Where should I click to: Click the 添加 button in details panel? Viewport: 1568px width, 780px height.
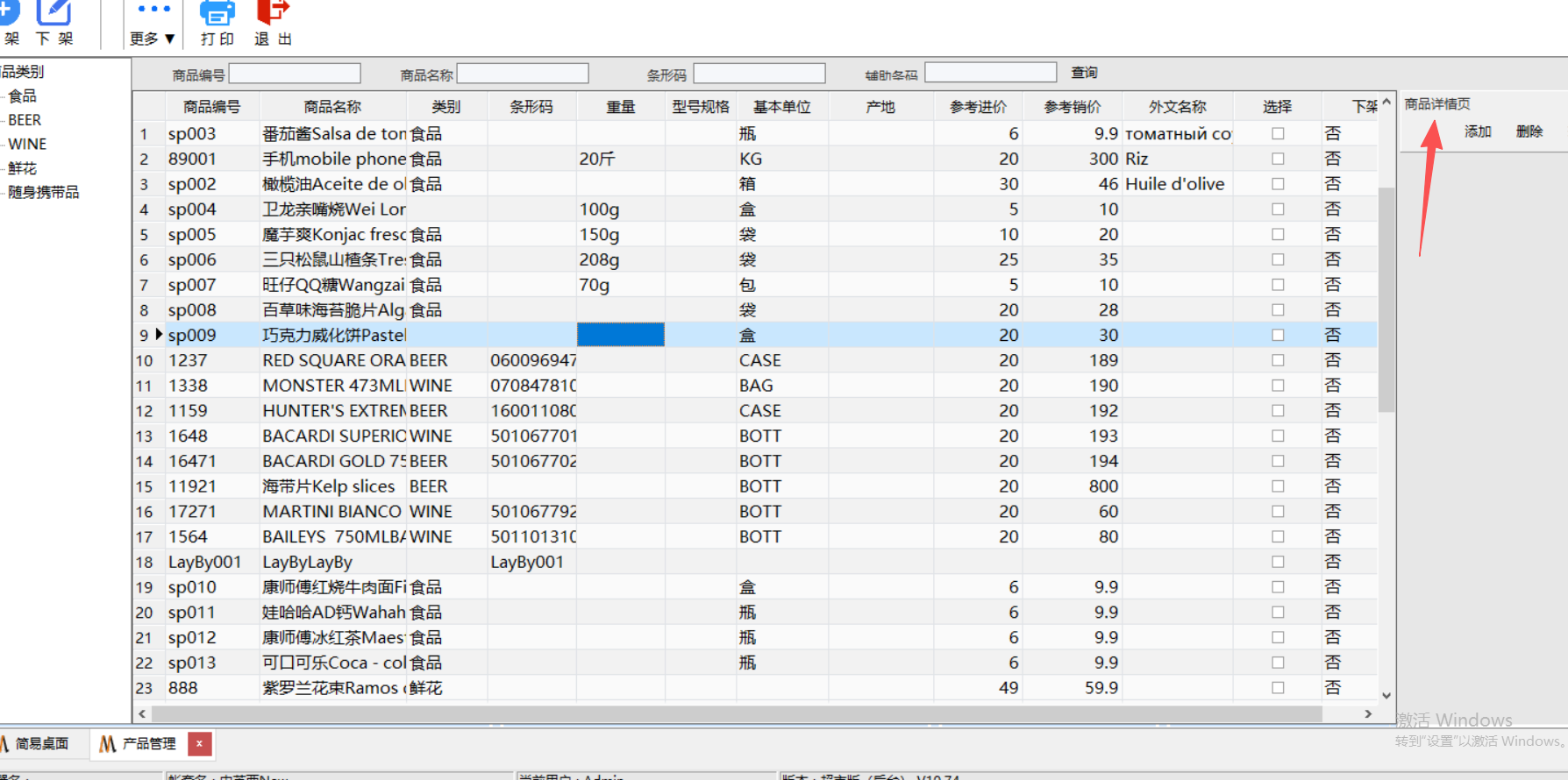click(1478, 131)
